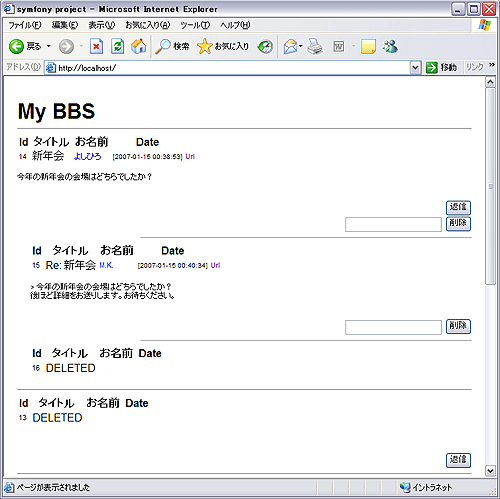Click the date [2007-01-15 00:38:53]
This screenshot has width=500, height=499.
147,157
